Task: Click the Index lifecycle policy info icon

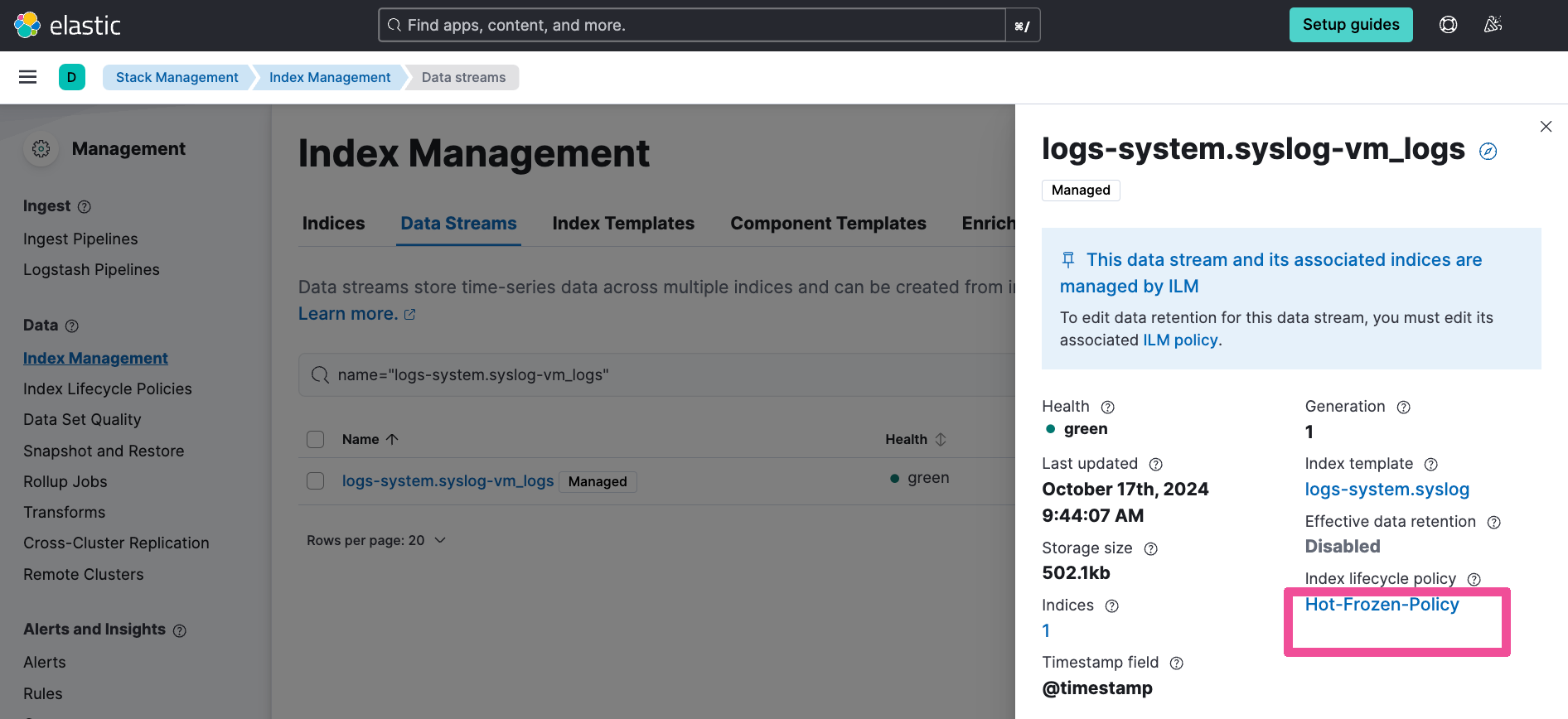Action: pos(1474,580)
